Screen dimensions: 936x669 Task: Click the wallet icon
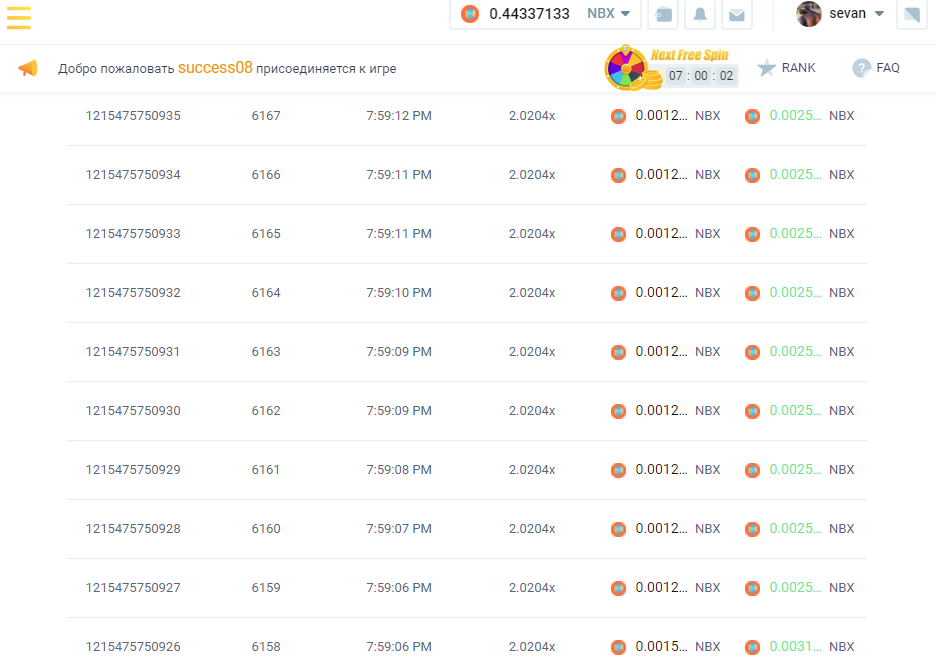pyautogui.click(x=662, y=14)
